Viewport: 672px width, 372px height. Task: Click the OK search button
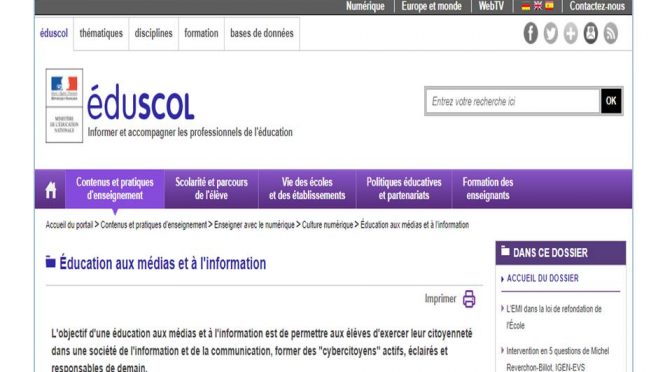tap(611, 101)
